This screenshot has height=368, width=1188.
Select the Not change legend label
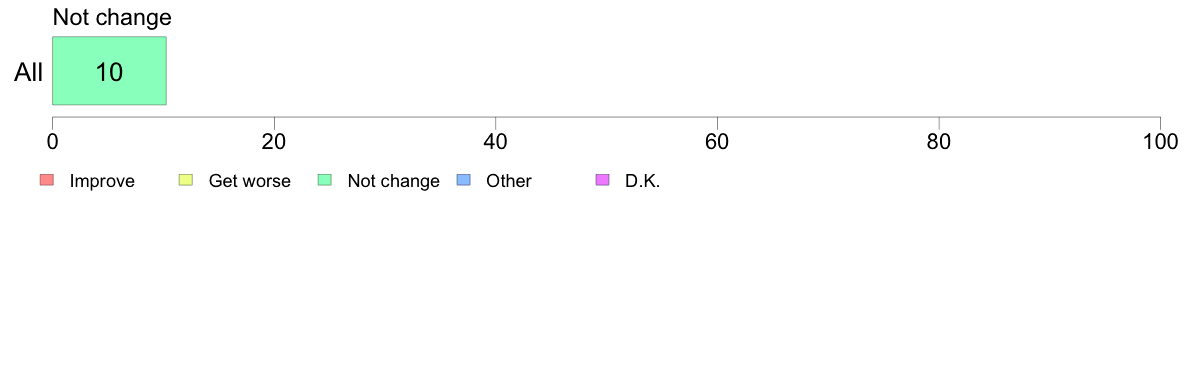(393, 181)
